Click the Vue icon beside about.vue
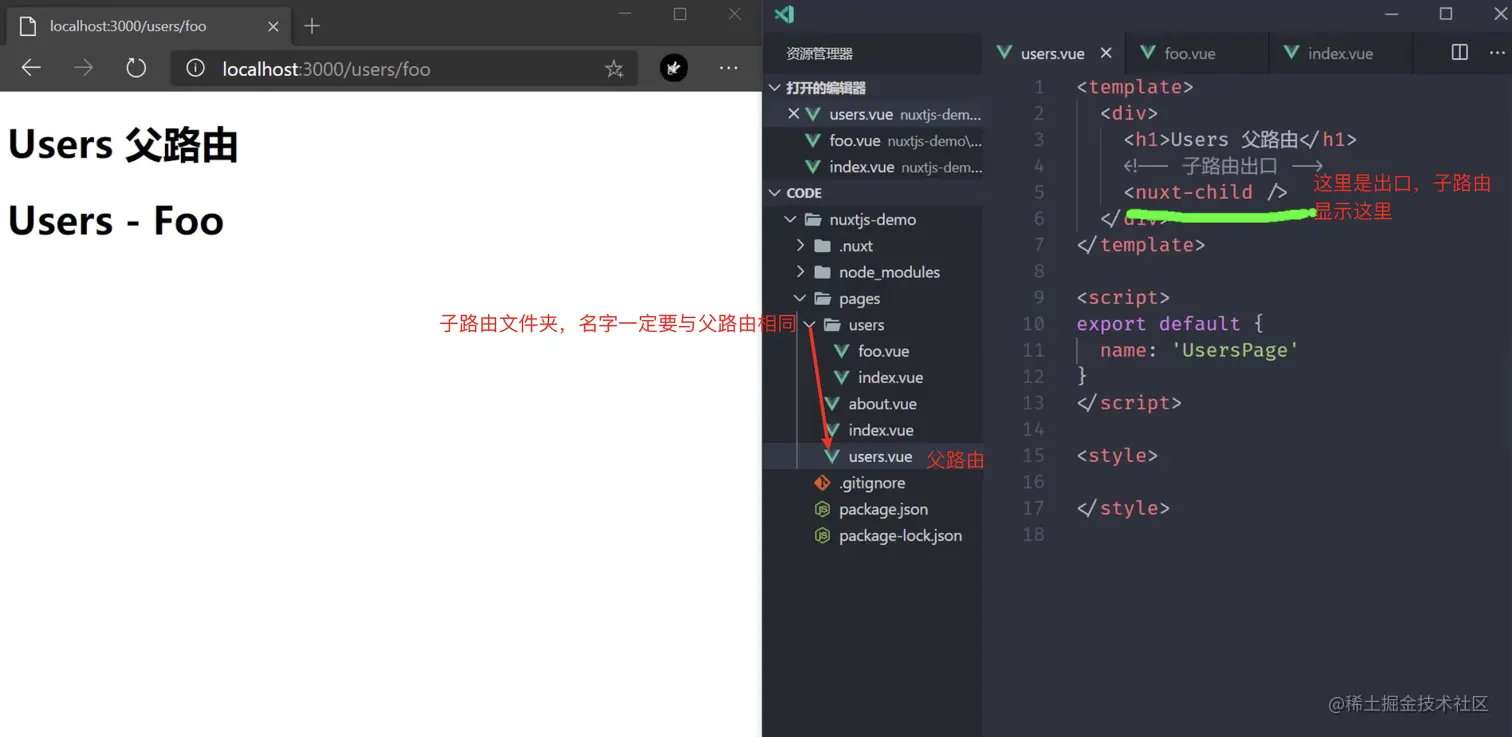1512x737 pixels. 831,404
